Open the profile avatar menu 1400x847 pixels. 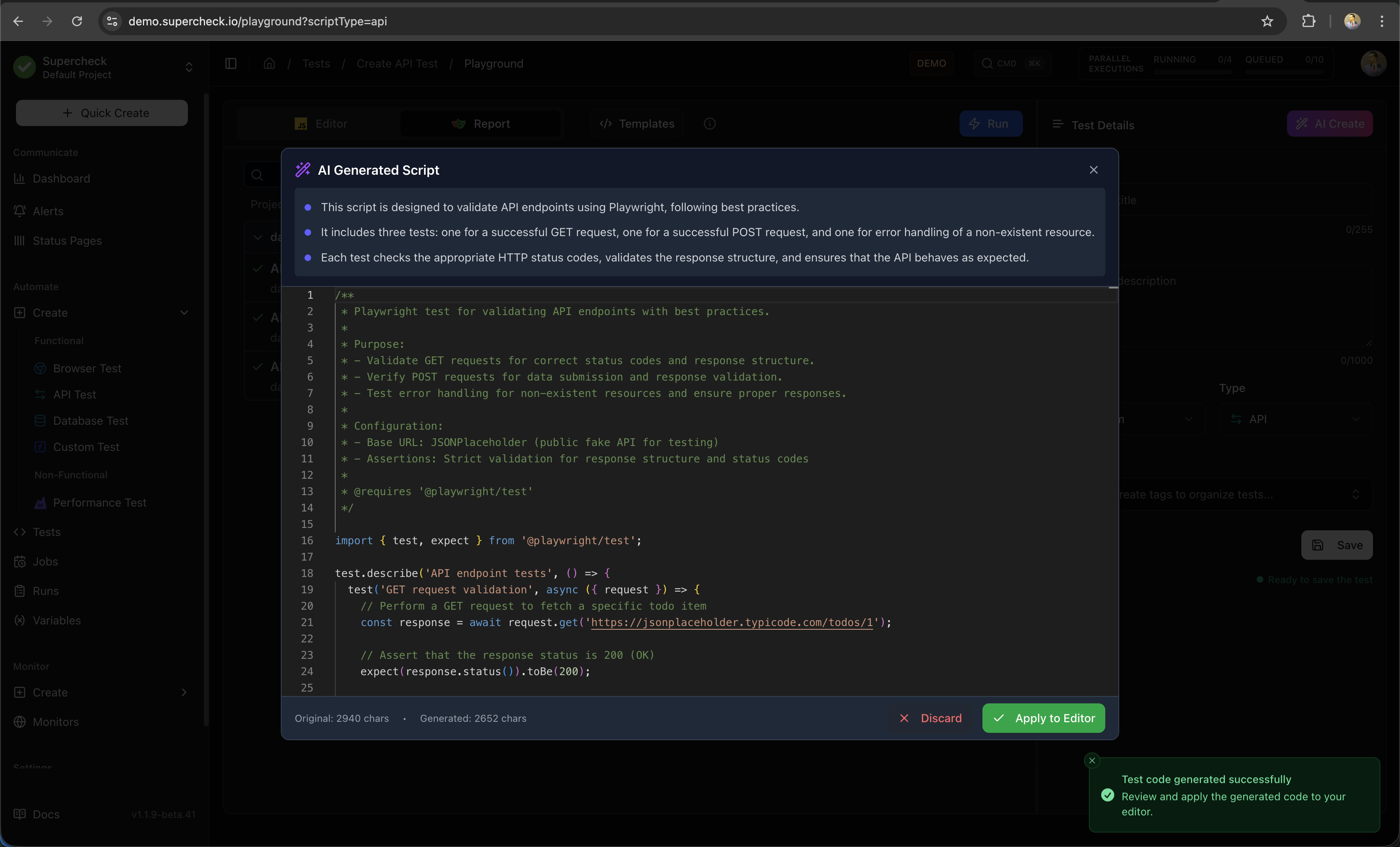(1373, 63)
